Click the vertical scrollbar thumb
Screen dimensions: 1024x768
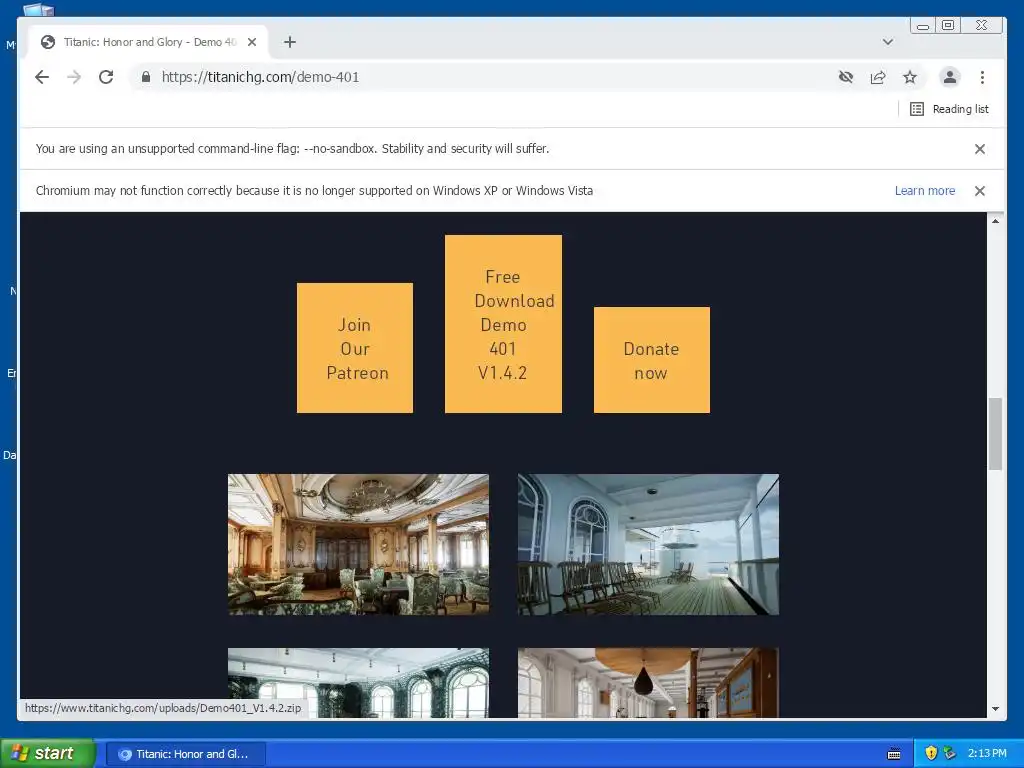click(995, 434)
